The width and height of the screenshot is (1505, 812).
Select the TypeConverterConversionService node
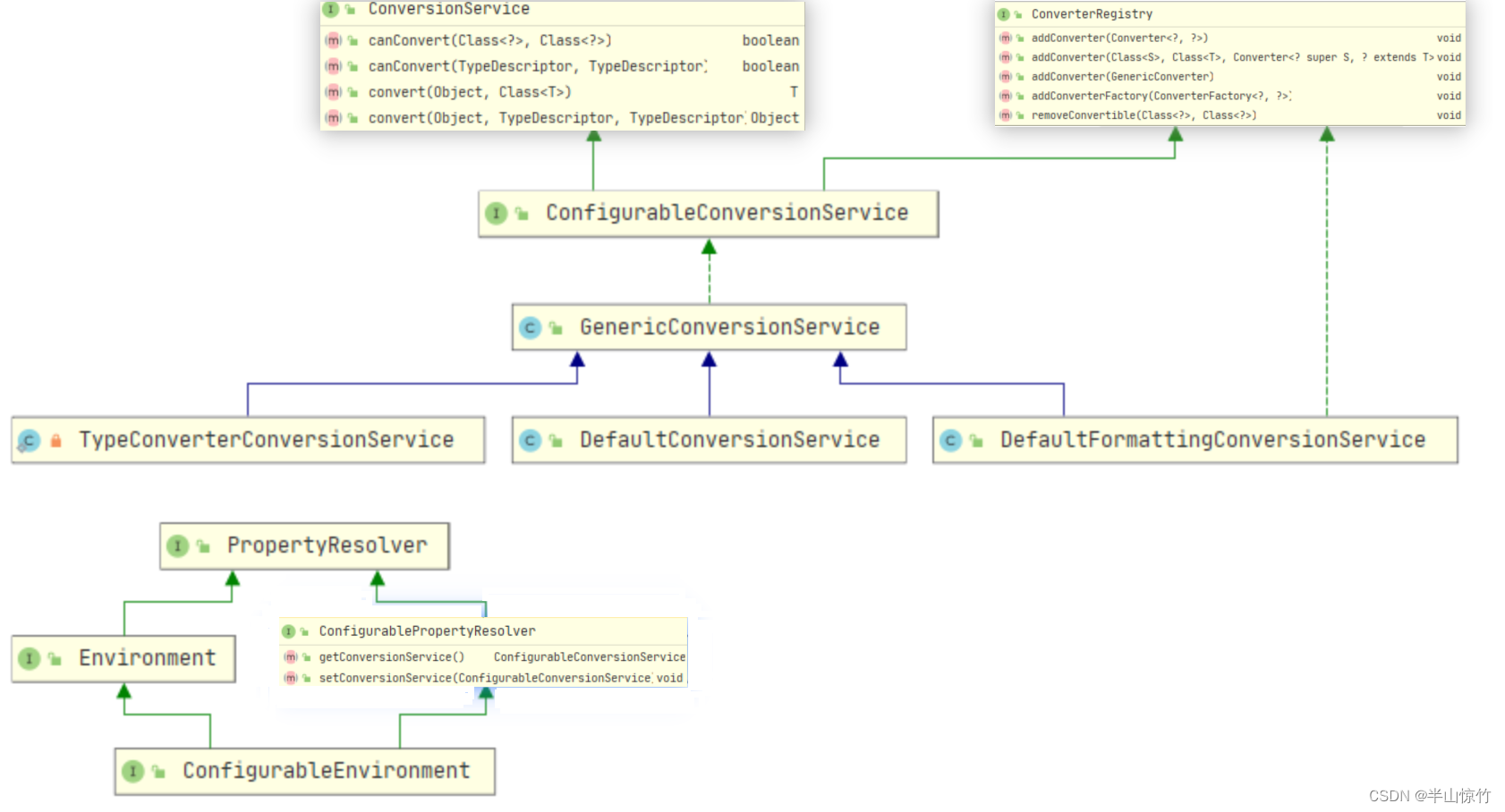[248, 440]
